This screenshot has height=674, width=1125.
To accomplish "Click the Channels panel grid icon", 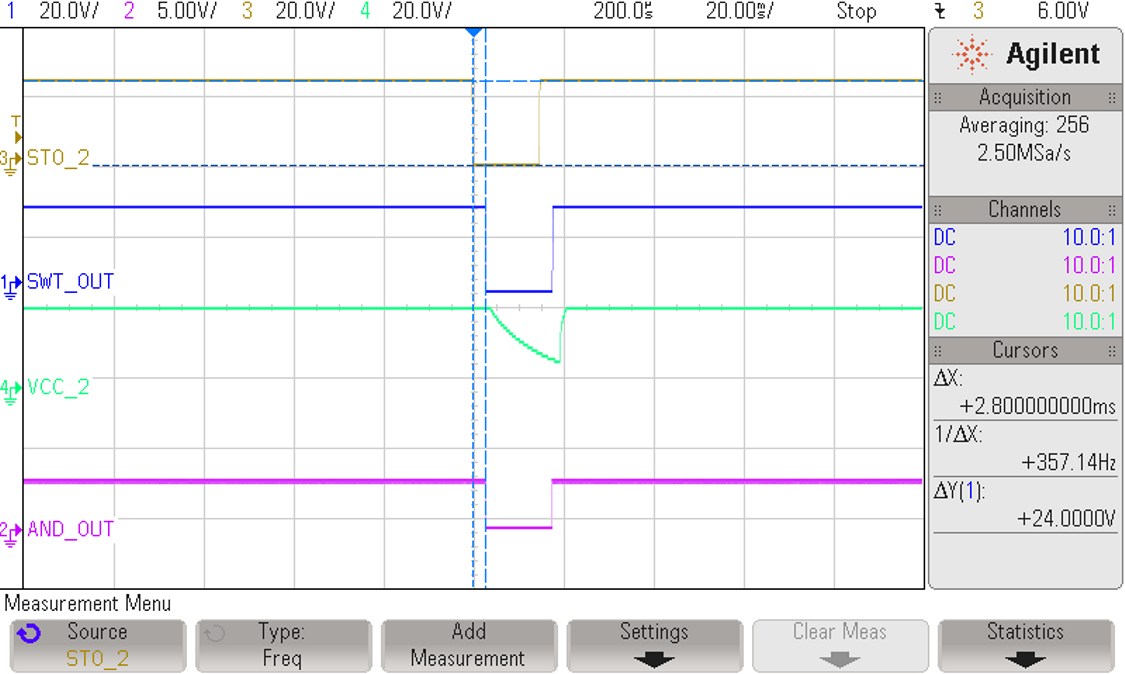I will [x=938, y=209].
